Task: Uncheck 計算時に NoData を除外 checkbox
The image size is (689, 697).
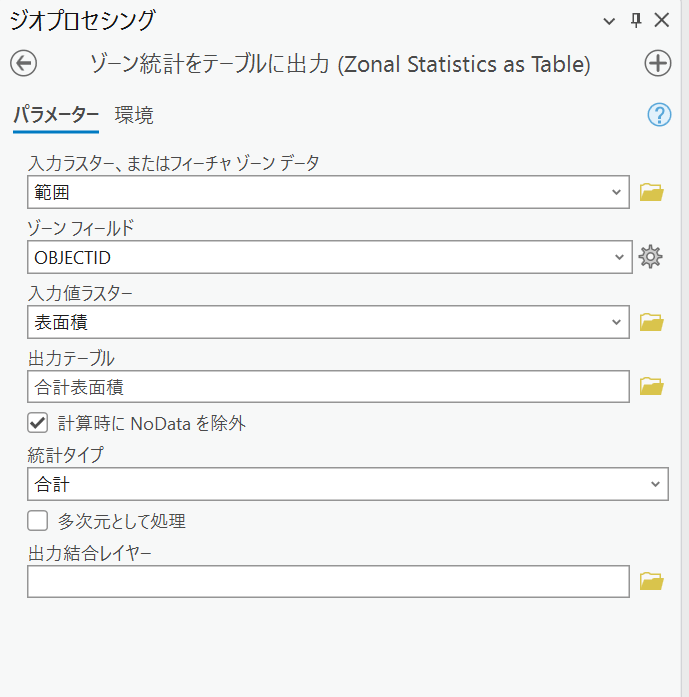Action: [37, 422]
